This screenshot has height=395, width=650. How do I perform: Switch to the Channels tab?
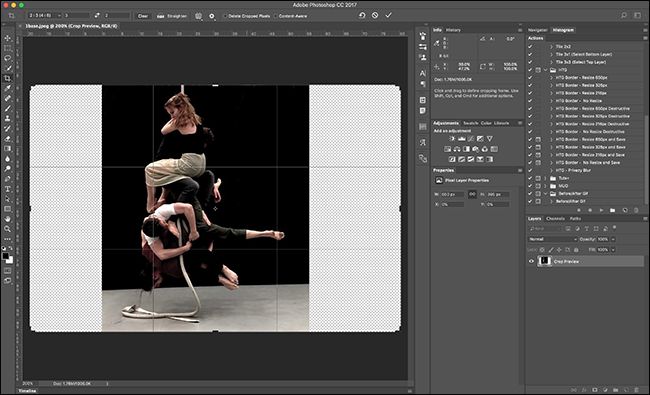(x=555, y=218)
